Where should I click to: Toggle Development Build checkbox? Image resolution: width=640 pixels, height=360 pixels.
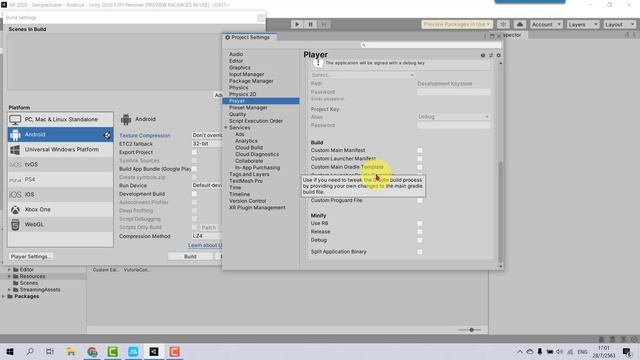[194, 194]
